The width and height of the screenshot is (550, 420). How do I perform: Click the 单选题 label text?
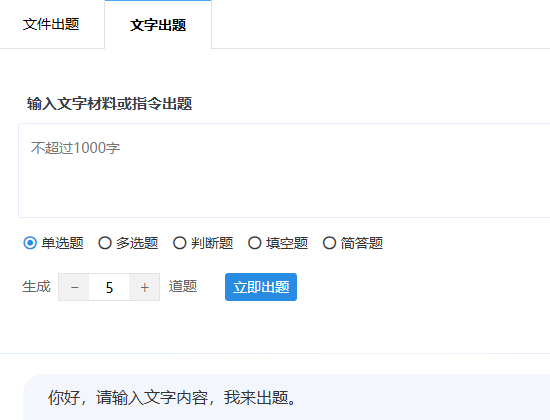click(x=62, y=243)
